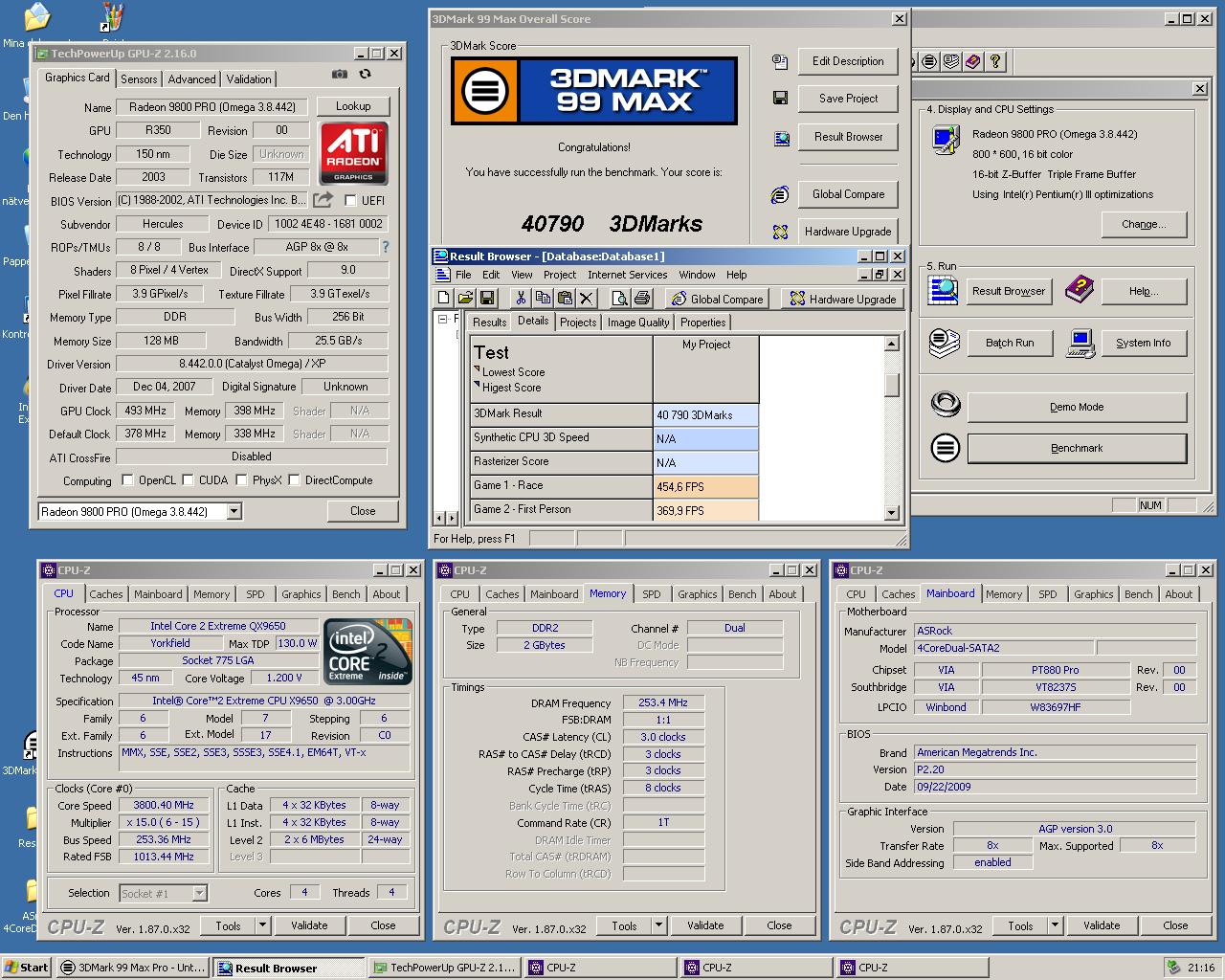Click the BIOS export share icon in GPU-Z

pyautogui.click(x=323, y=200)
